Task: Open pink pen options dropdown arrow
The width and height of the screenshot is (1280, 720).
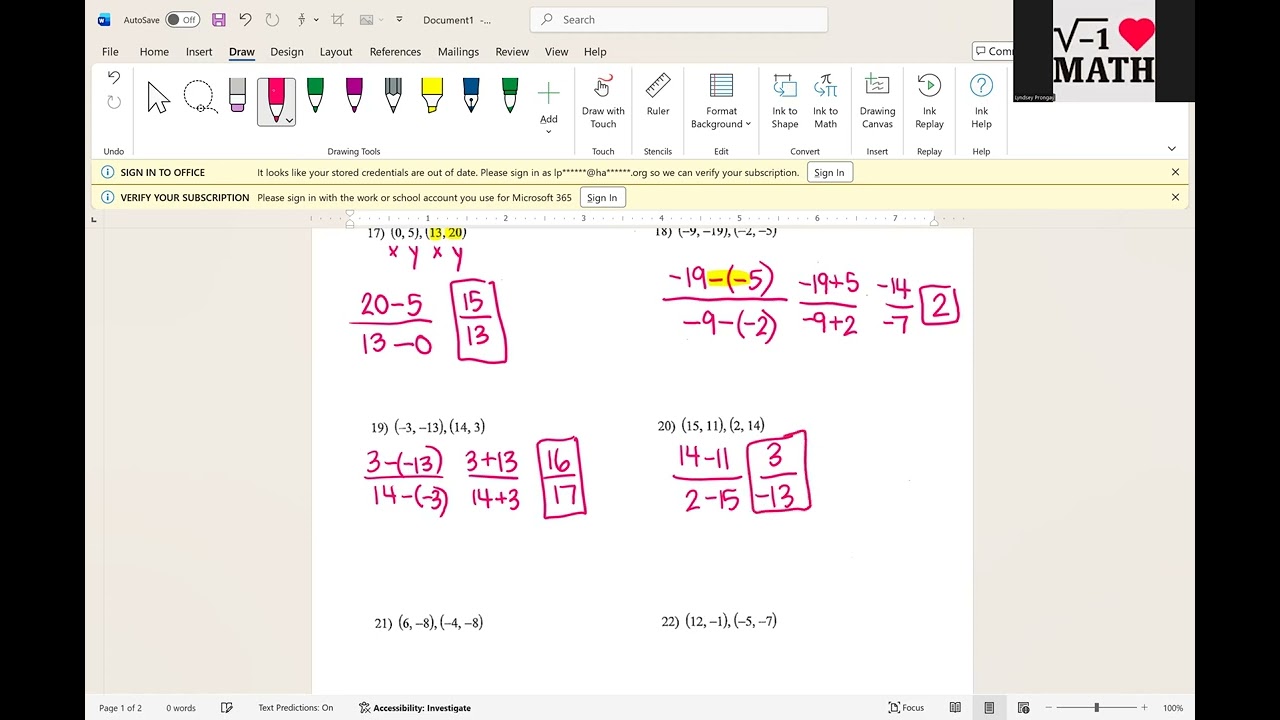Action: coord(289,121)
